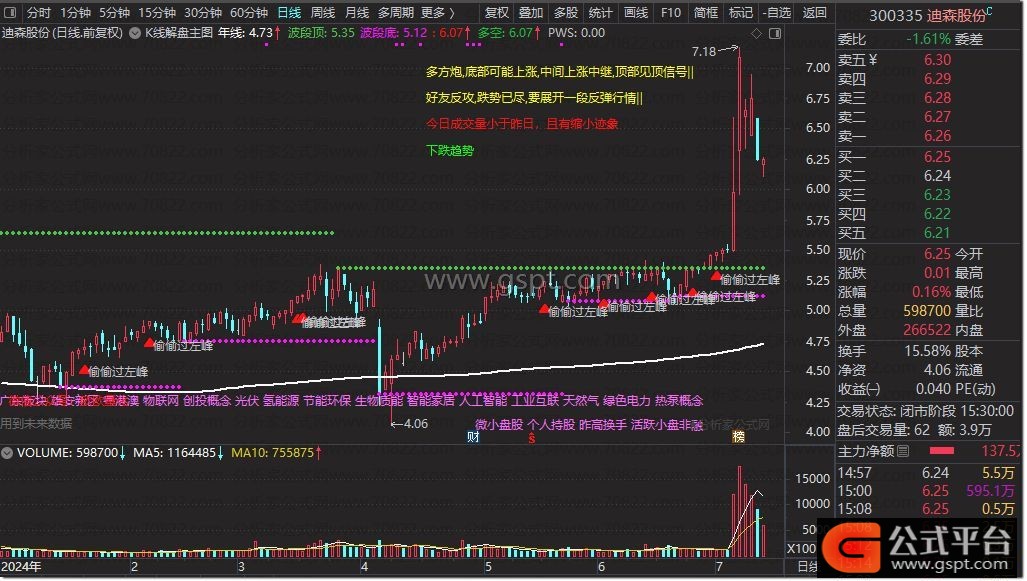Click the 绿色电力 concept tag
Viewport: 1027px width, 581px height.
627,400
